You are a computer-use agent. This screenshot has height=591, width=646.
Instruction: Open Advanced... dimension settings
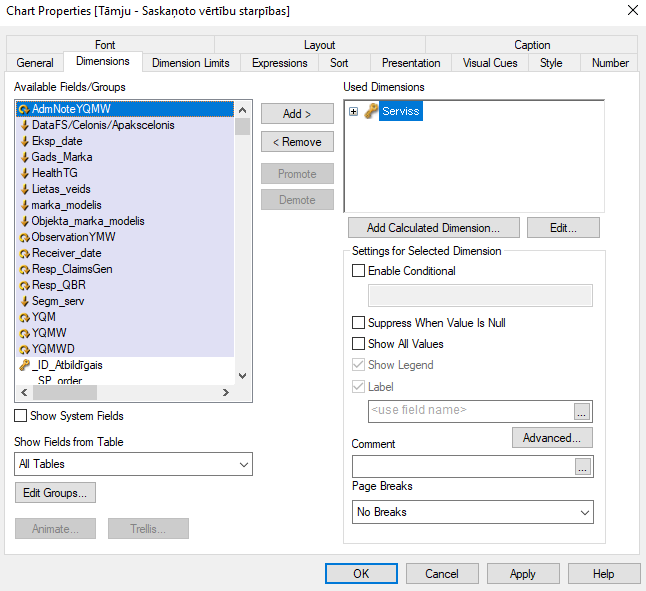pyautogui.click(x=552, y=437)
